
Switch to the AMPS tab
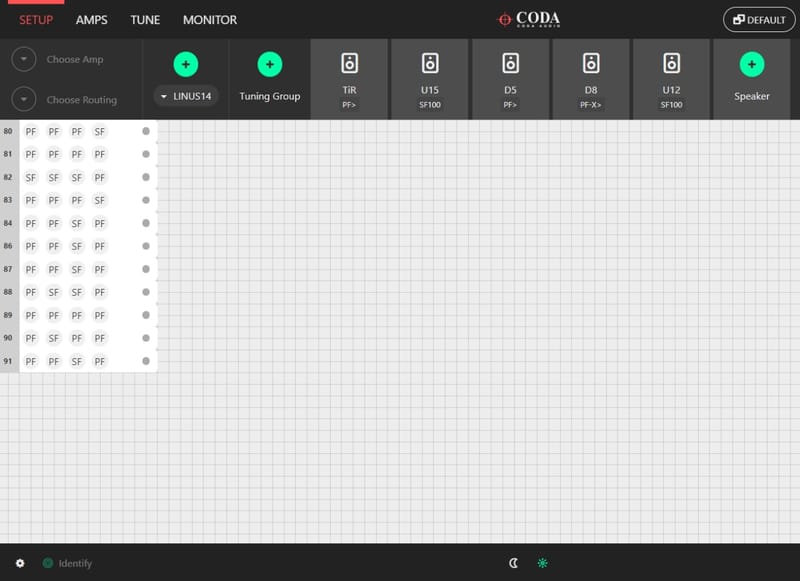[x=91, y=20]
